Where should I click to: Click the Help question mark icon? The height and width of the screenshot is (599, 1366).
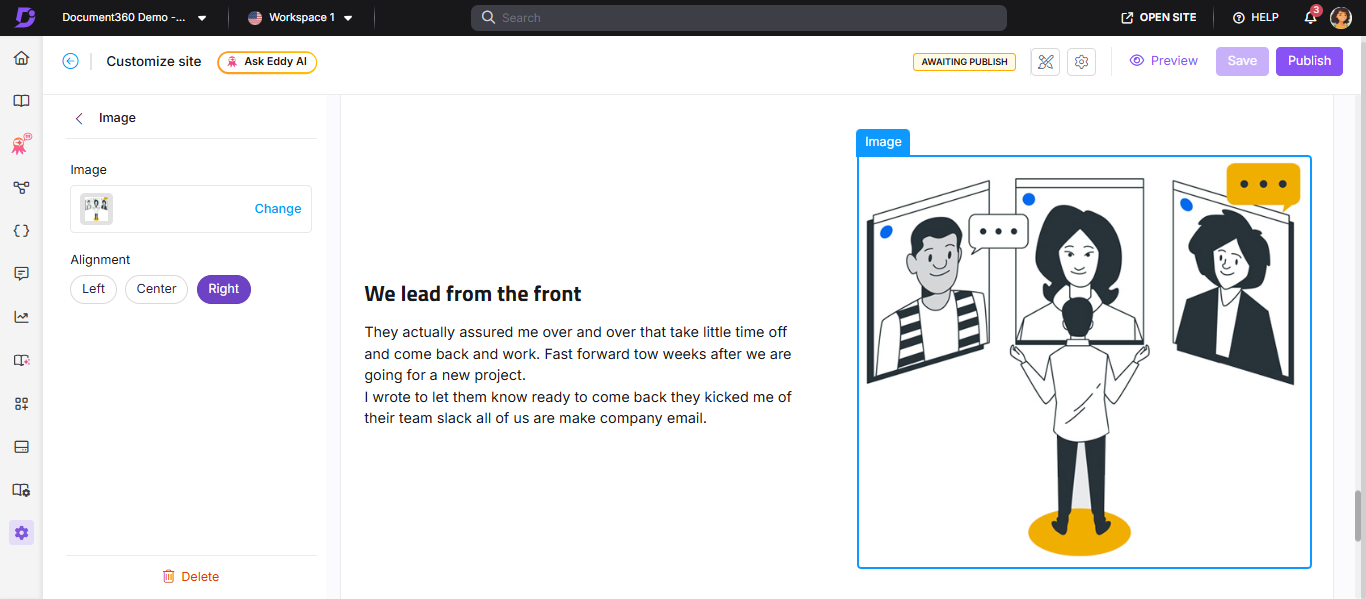coord(1238,18)
